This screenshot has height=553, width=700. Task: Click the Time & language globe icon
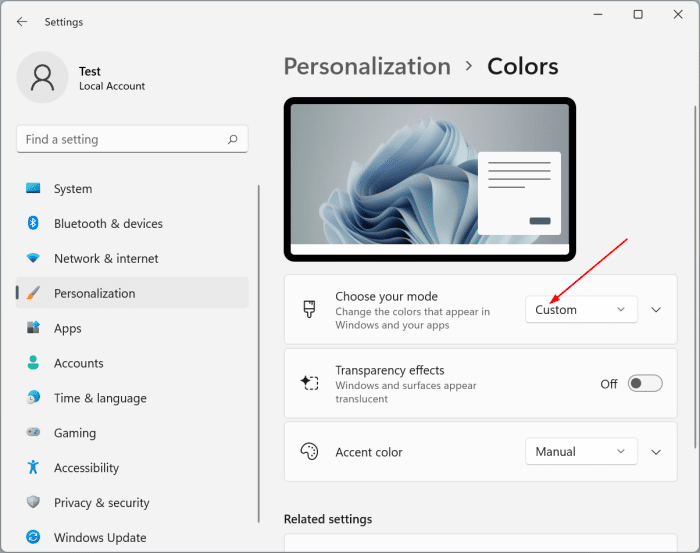(x=33, y=397)
